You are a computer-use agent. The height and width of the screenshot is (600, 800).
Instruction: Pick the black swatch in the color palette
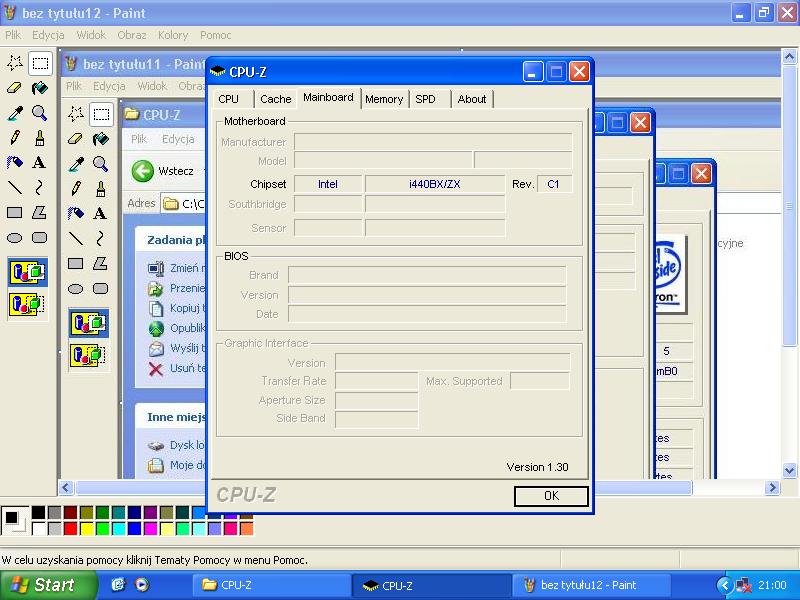[x=38, y=512]
